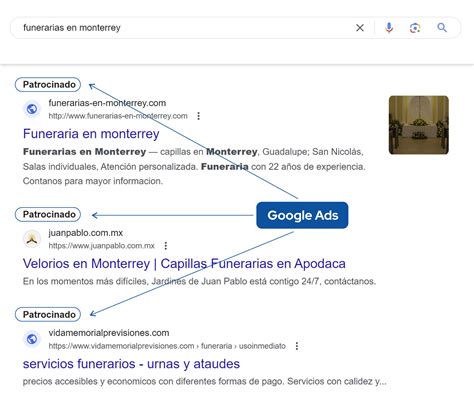
Task: Click the 'vidamemorialprevisiones.com' site name
Action: 109,333
